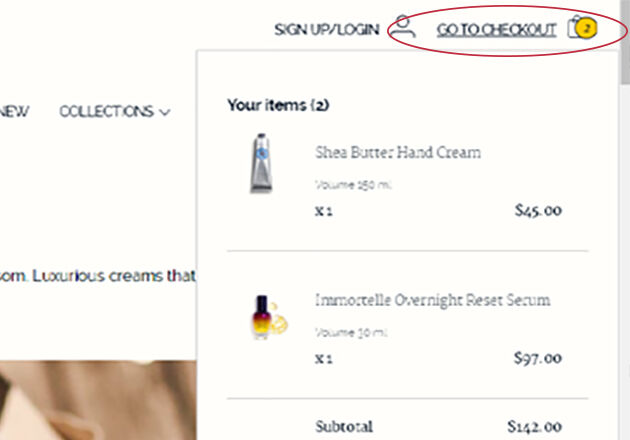Click the Subtotal $142.00 amount
Viewport: 630px width, 440px height.
coord(534,426)
